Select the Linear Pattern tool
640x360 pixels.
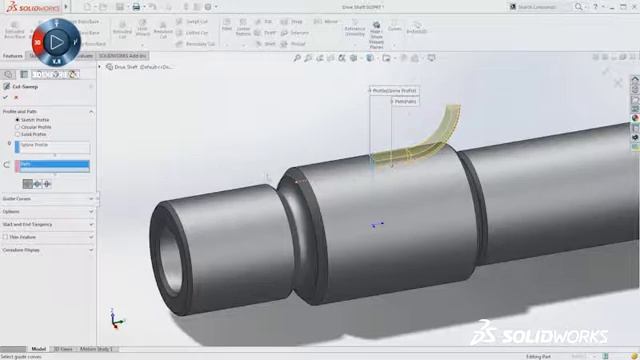(243, 27)
